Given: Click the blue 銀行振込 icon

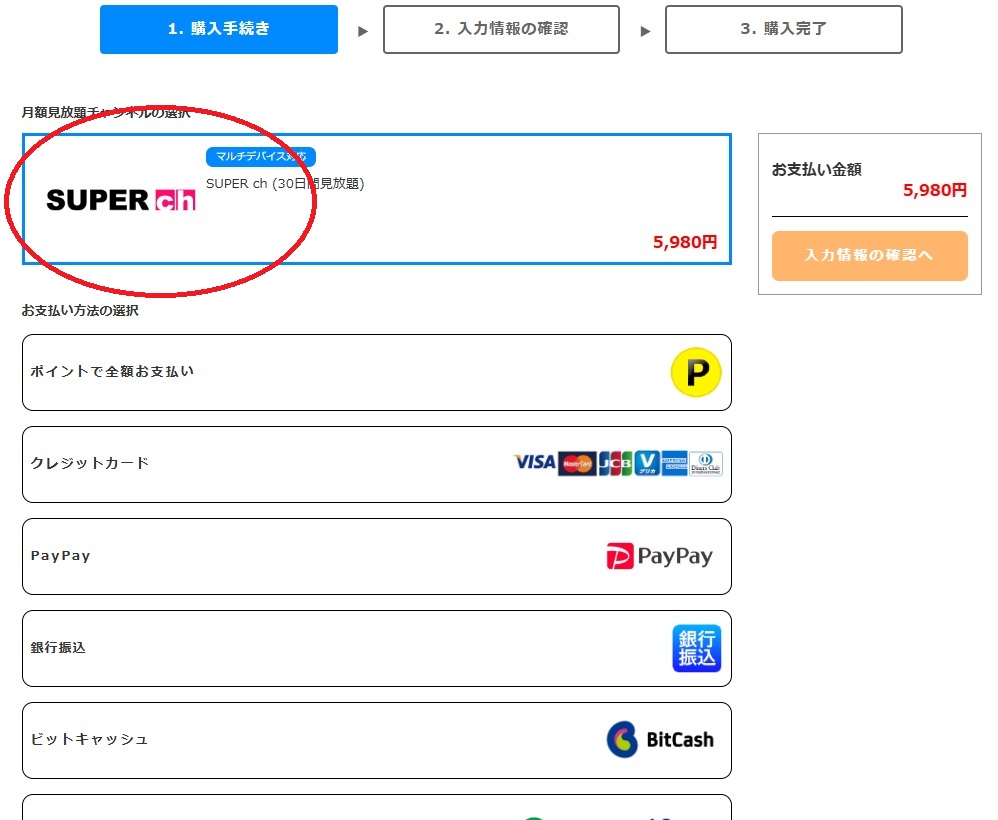Looking at the screenshot, I should 696,648.
